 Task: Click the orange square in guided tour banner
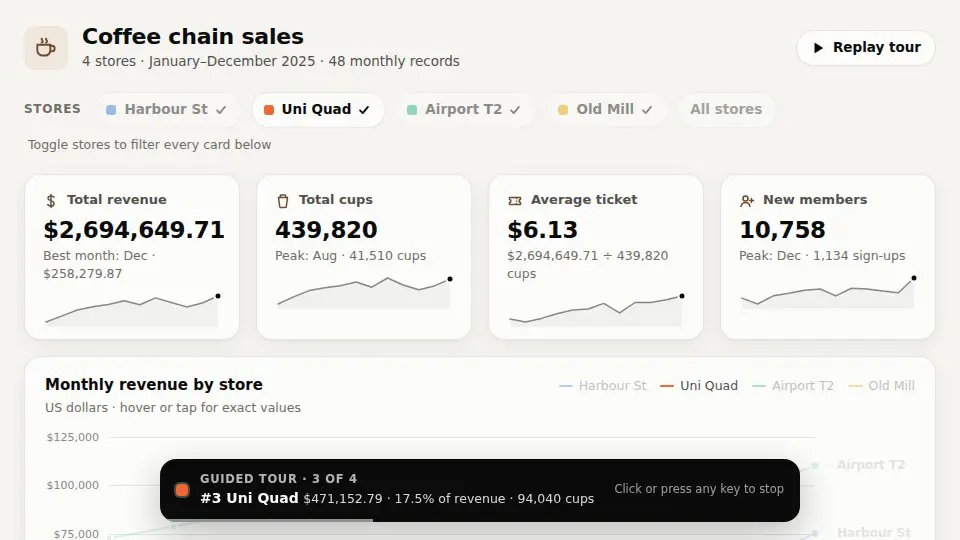click(x=182, y=490)
